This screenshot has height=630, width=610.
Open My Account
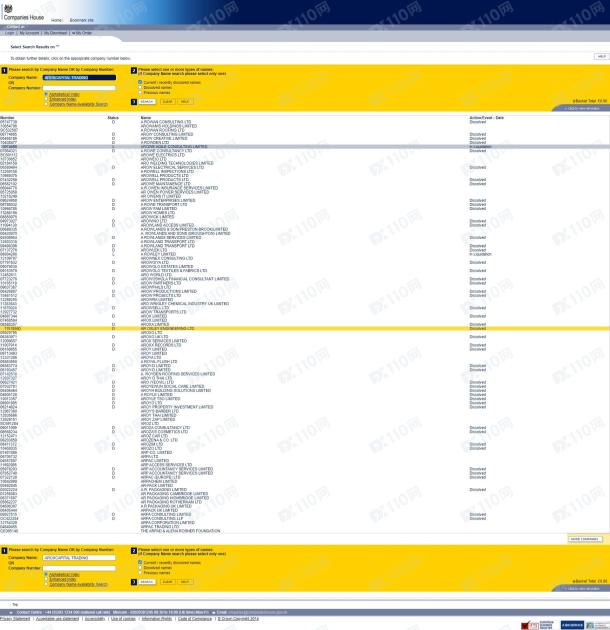point(29,33)
